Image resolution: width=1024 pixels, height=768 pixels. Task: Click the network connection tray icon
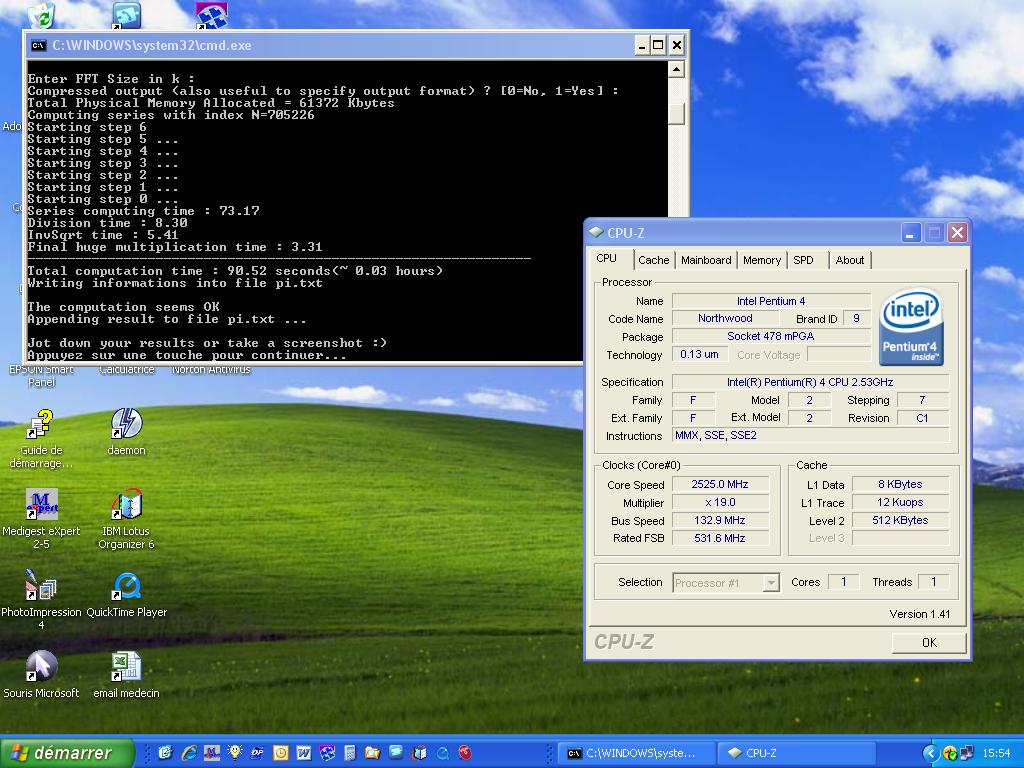pyautogui.click(x=965, y=752)
